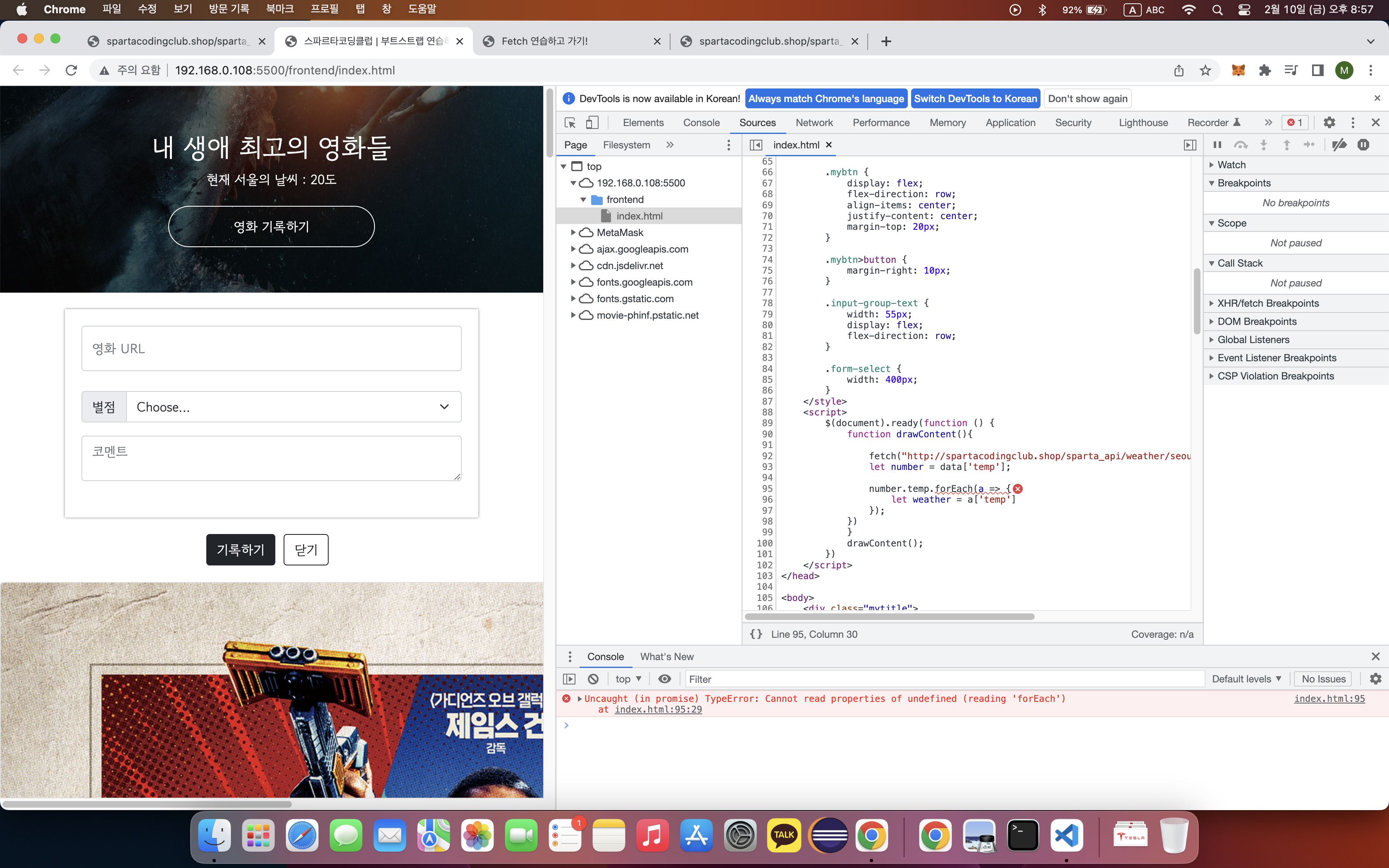Viewport: 1389px width, 868px height.
Task: Show more DevTools tabs chevron
Action: (1268, 122)
